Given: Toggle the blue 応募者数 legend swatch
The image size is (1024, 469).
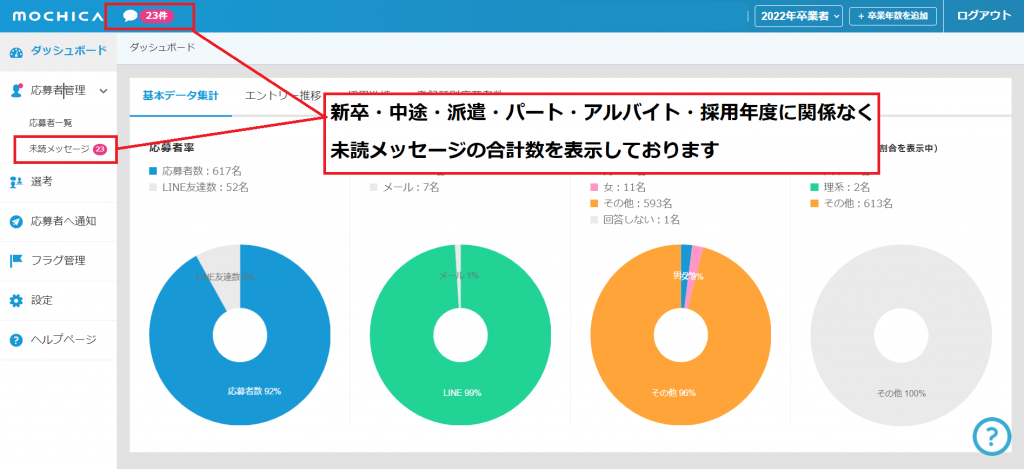Looking at the screenshot, I should point(153,171).
